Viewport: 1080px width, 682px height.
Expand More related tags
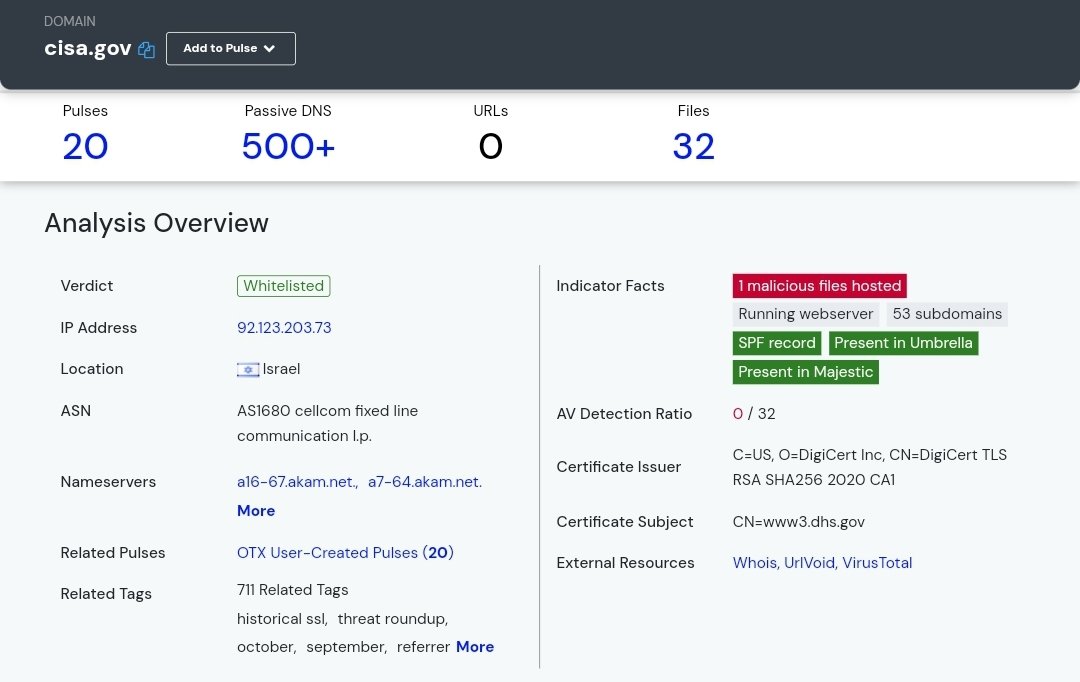(475, 647)
